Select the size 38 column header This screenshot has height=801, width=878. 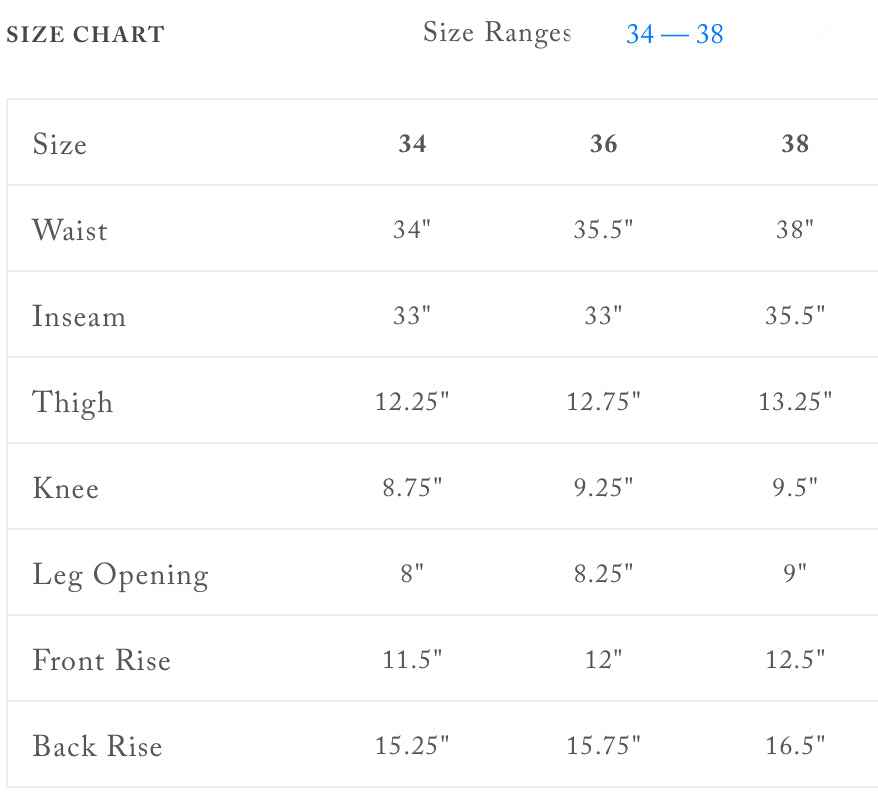click(x=794, y=144)
